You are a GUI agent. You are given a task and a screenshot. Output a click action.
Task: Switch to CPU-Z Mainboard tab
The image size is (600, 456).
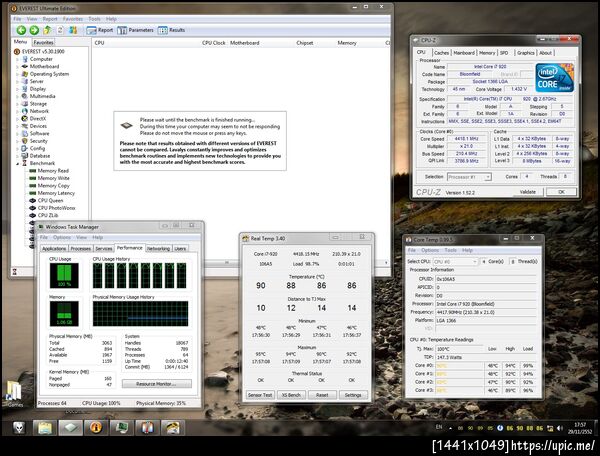click(x=464, y=53)
